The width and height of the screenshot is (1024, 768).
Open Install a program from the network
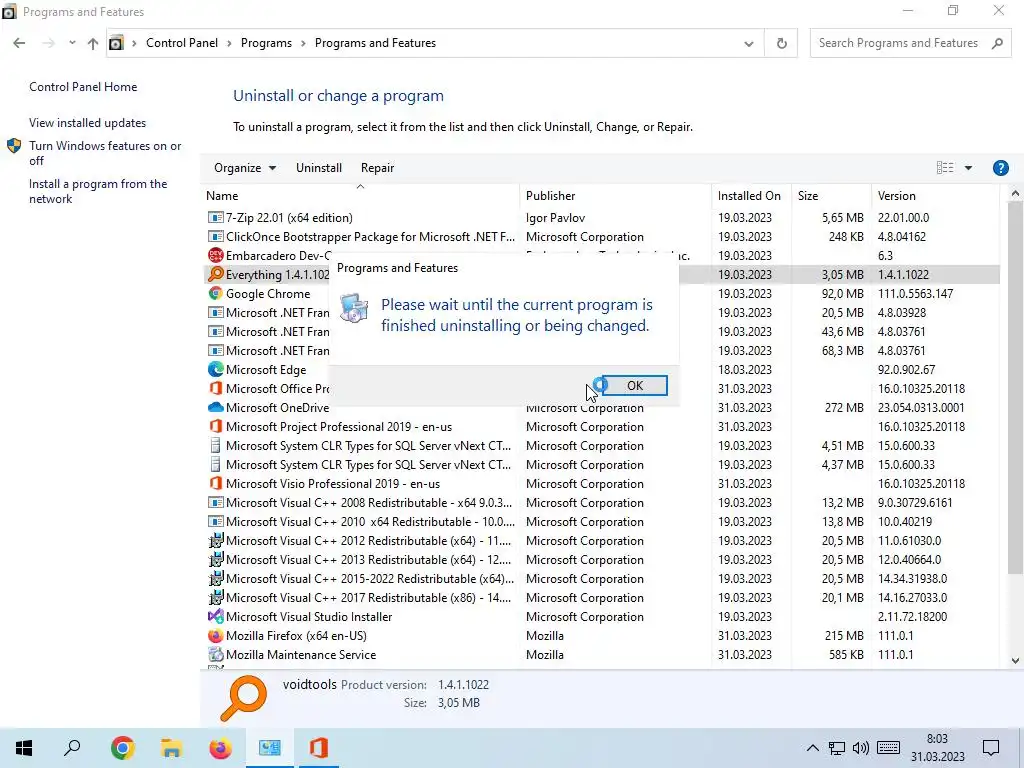click(x=98, y=191)
